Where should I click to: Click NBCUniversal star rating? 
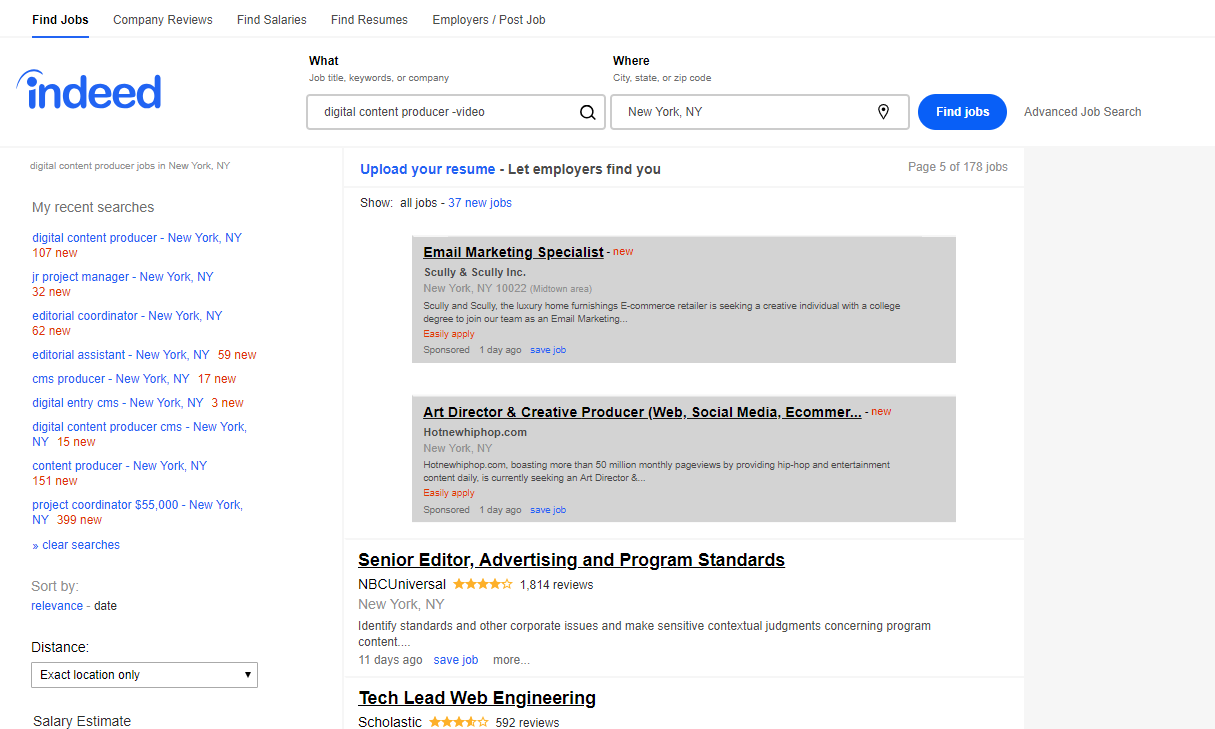[482, 584]
